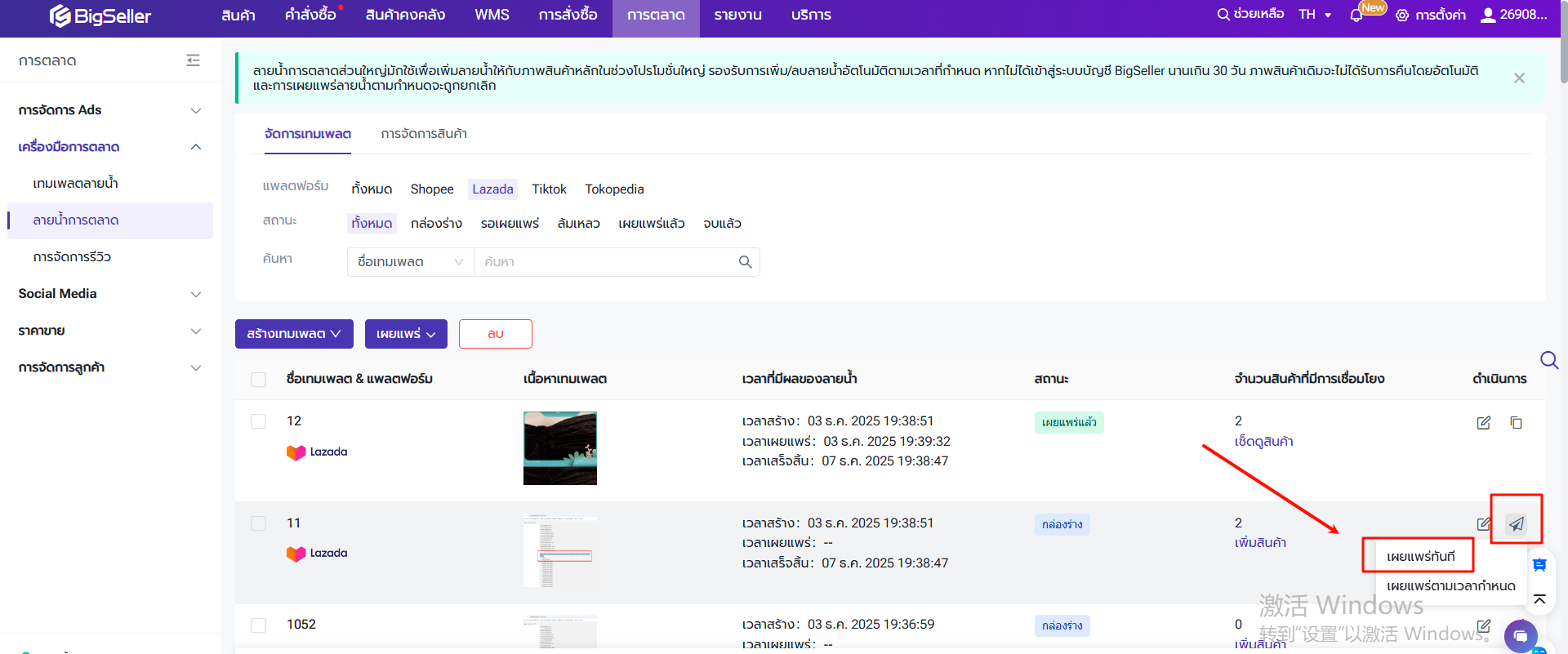This screenshot has width=1568, height=654.
Task: Click the publish paper-plane icon for template 11
Action: 1516,524
